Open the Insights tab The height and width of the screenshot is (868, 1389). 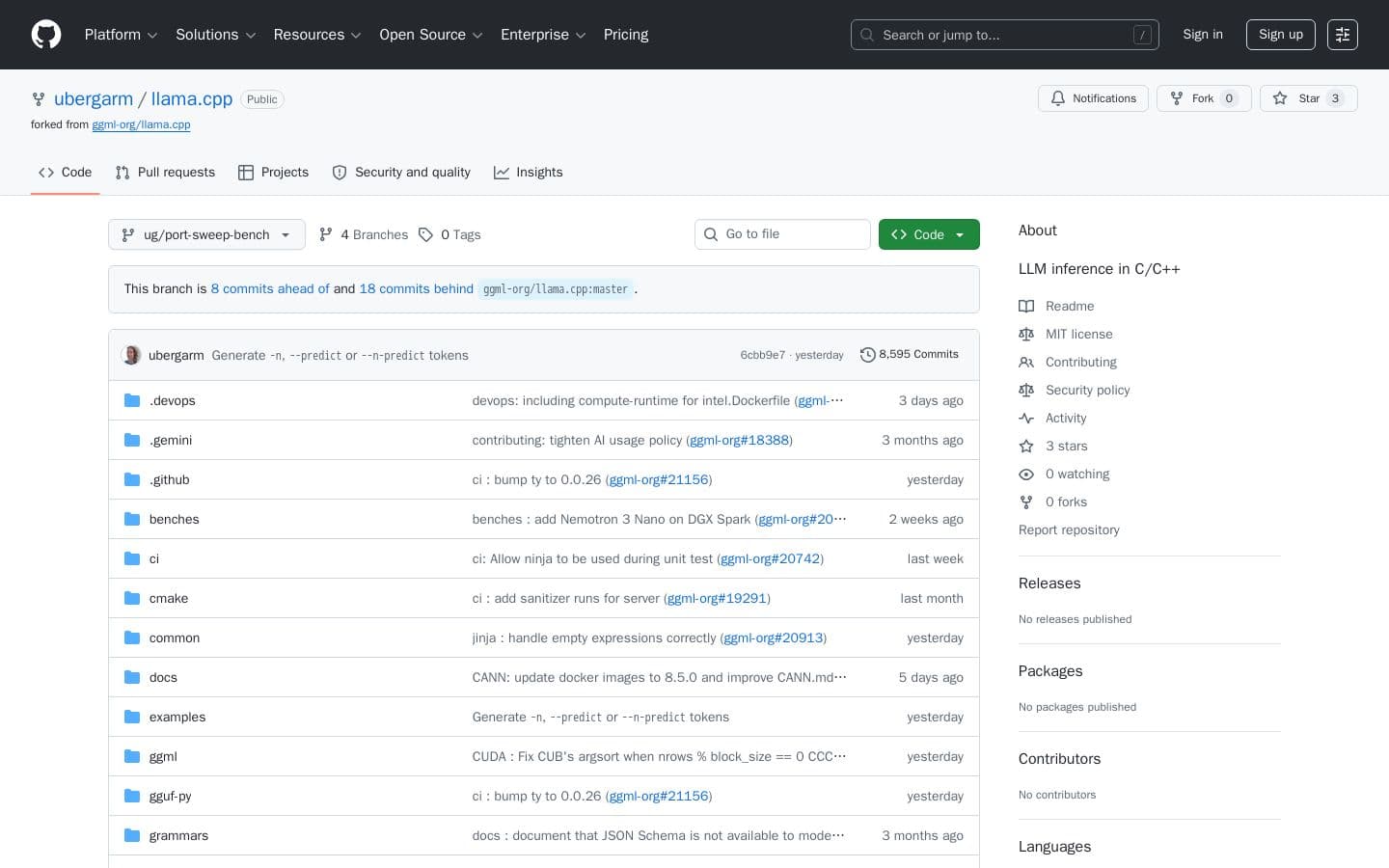(529, 172)
